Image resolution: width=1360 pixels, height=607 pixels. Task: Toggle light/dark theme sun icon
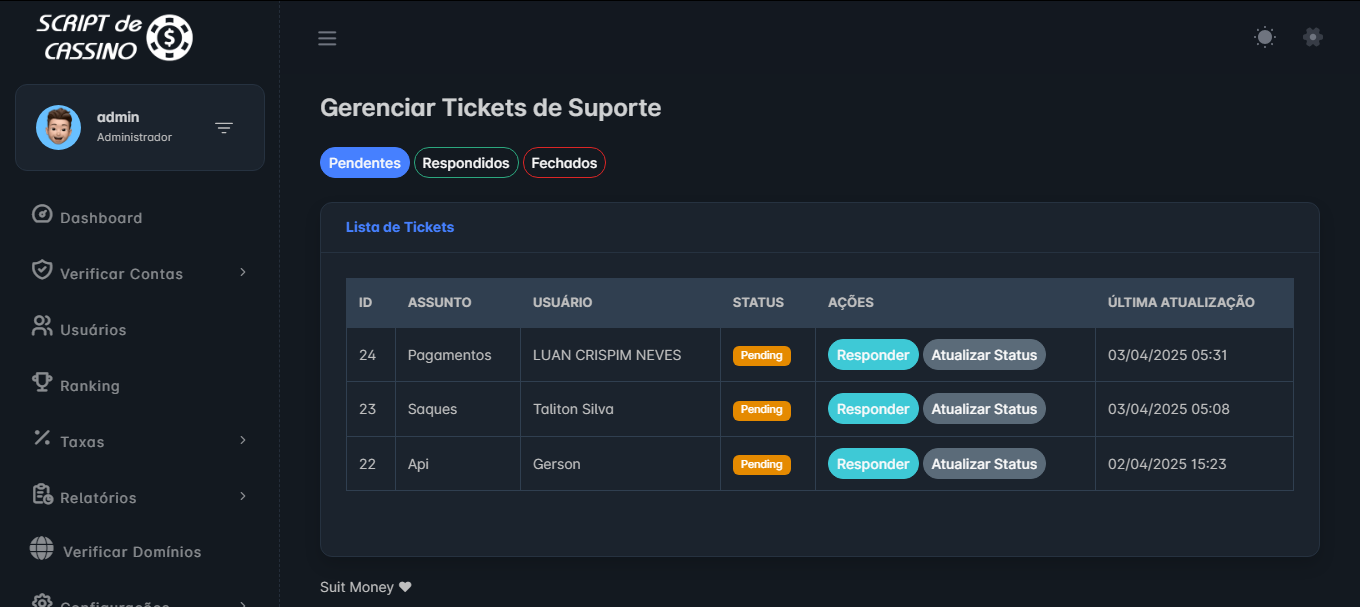tap(1265, 37)
